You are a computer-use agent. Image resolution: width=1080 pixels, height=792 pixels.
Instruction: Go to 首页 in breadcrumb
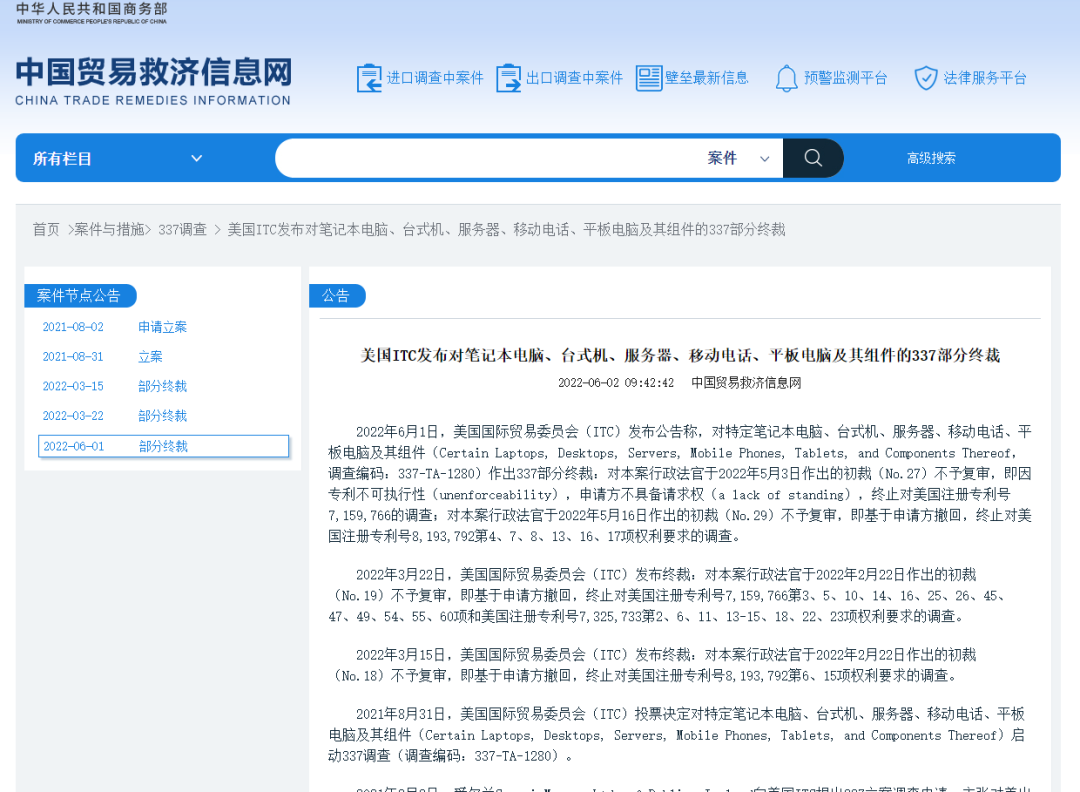[46, 229]
